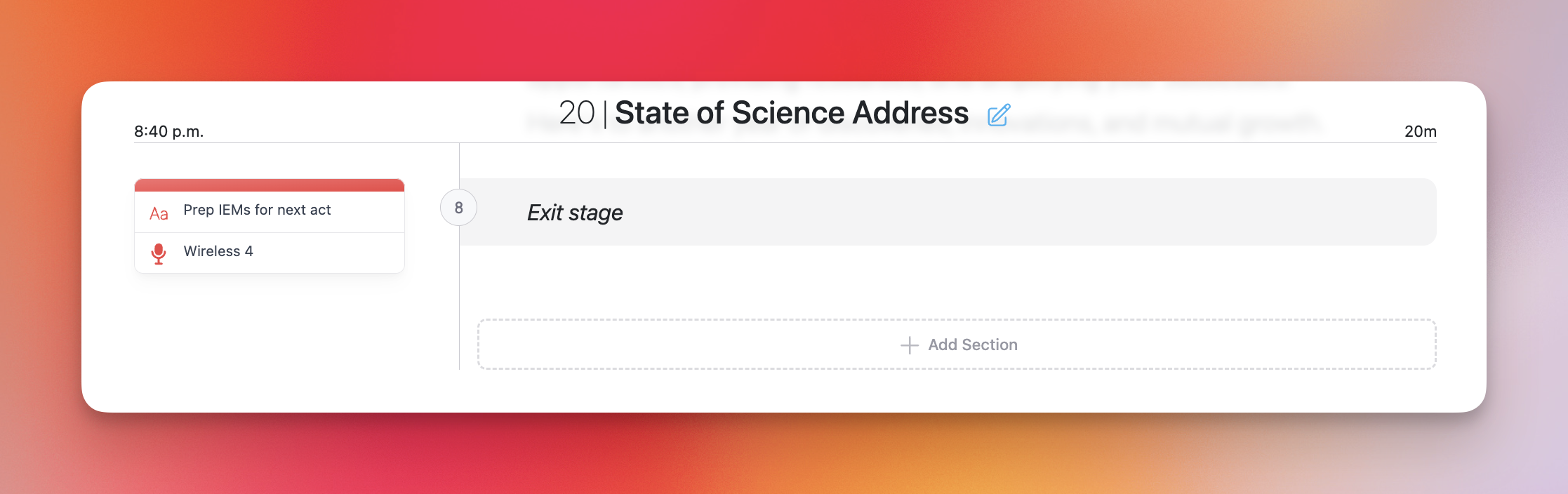The image size is (1568, 494).
Task: Click the 20m duration label
Action: 1420,132
